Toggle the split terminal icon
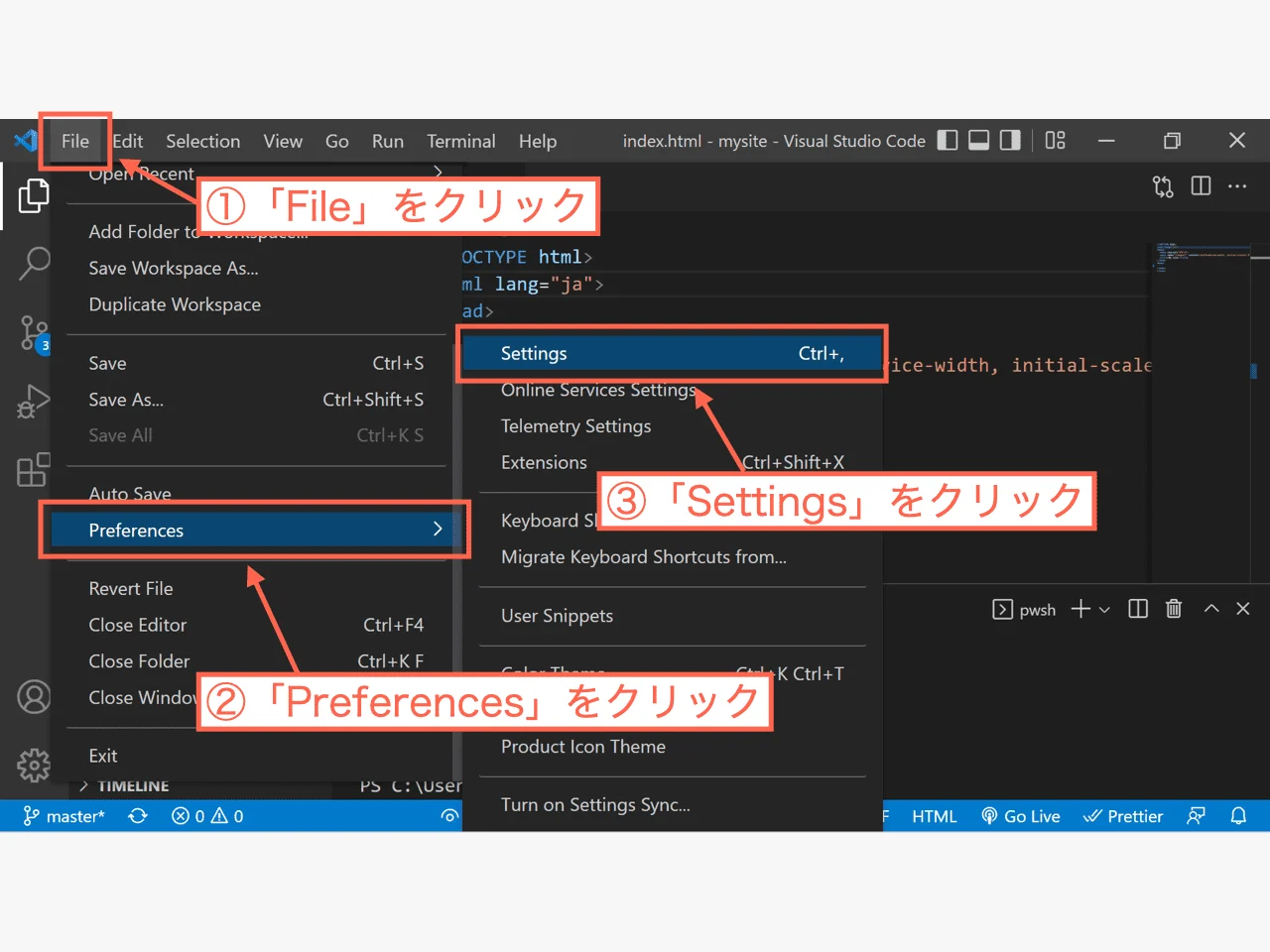 [1137, 608]
